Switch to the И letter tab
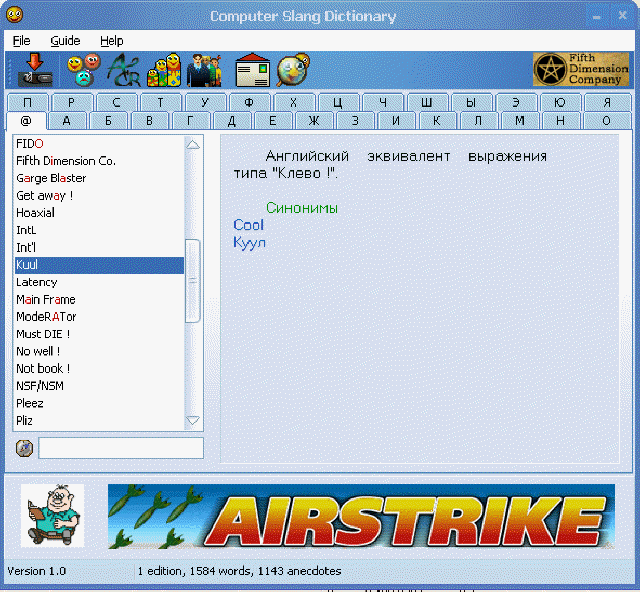The height and width of the screenshot is (592, 640). point(396,121)
